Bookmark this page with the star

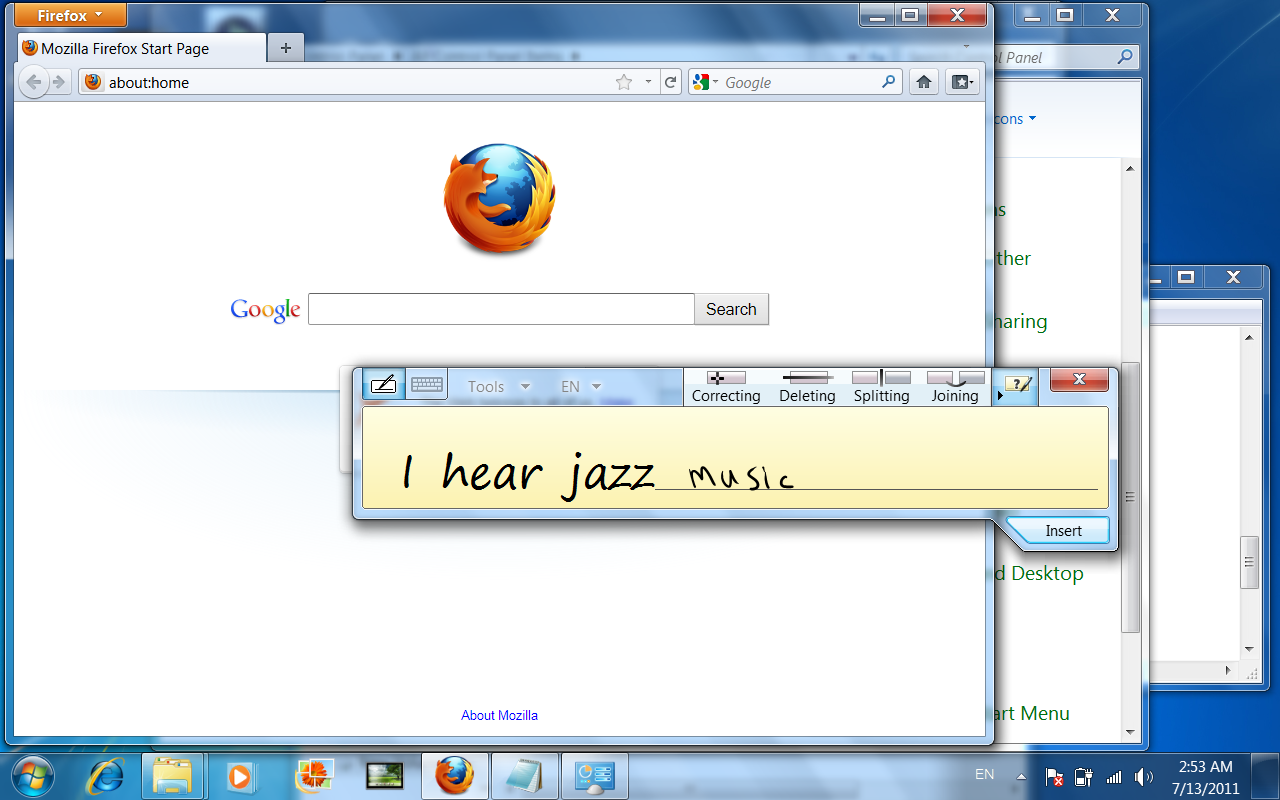point(624,82)
